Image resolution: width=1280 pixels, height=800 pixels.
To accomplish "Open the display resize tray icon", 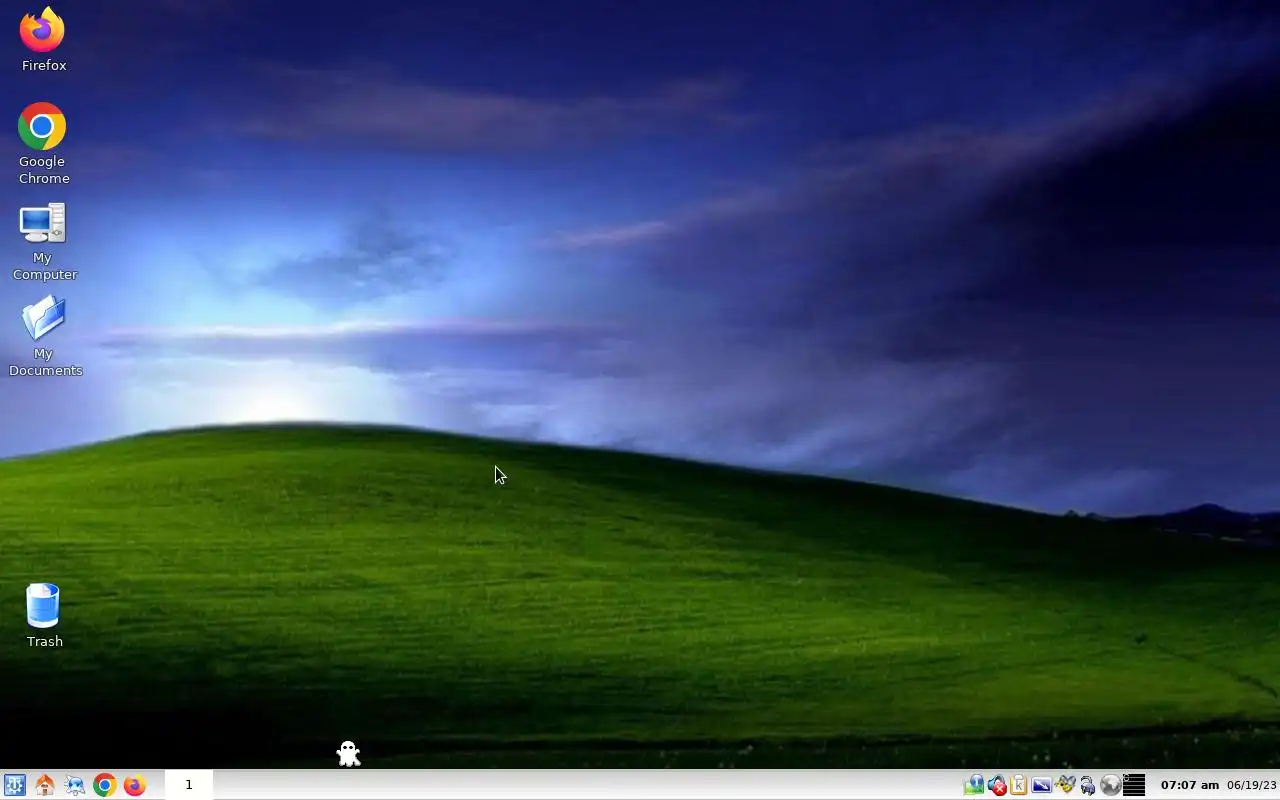I will tap(1041, 785).
